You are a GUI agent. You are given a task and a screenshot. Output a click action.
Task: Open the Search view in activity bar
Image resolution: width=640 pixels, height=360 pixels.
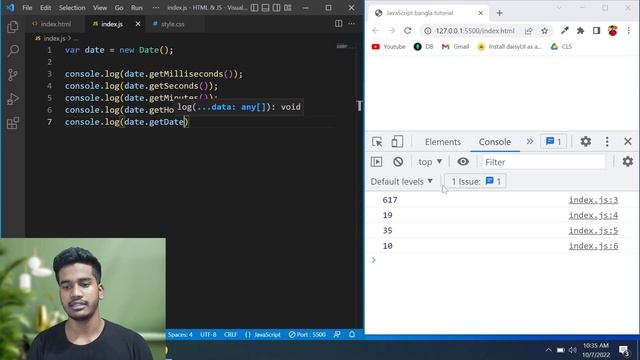tap(13, 51)
